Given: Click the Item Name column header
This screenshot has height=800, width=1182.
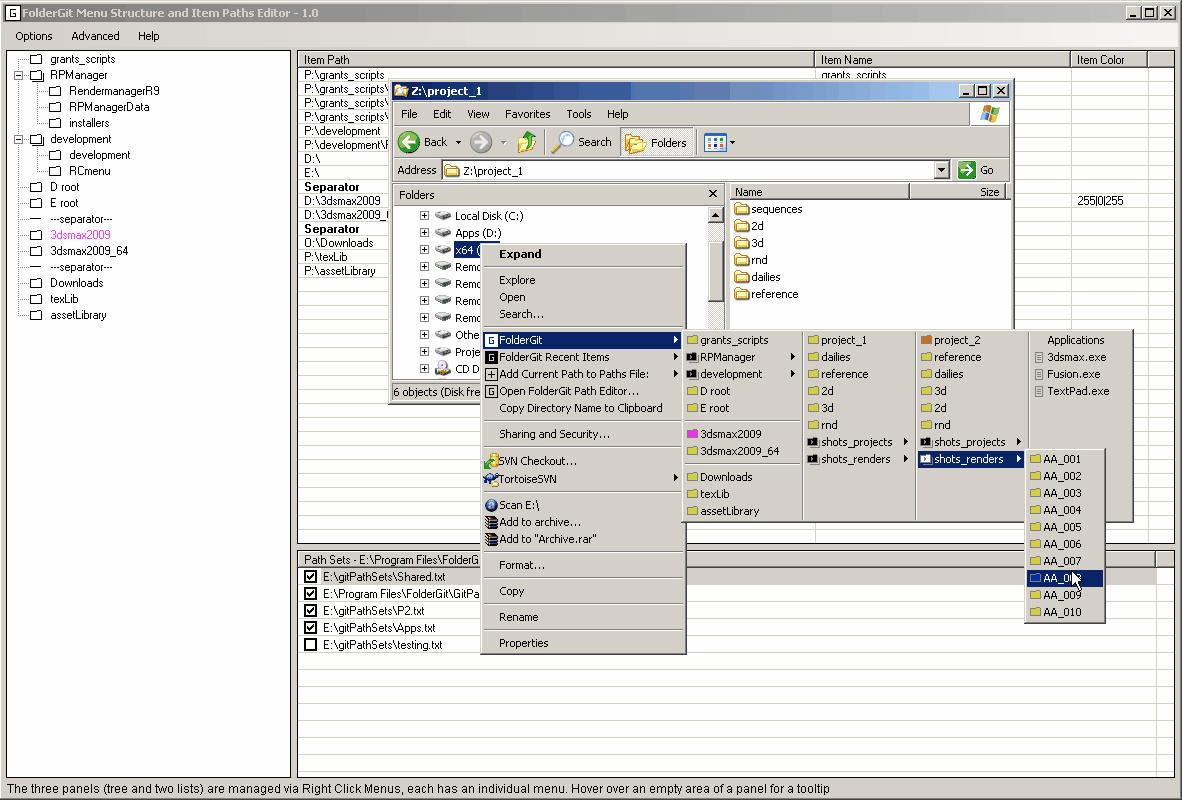Looking at the screenshot, I should pyautogui.click(x=942, y=60).
